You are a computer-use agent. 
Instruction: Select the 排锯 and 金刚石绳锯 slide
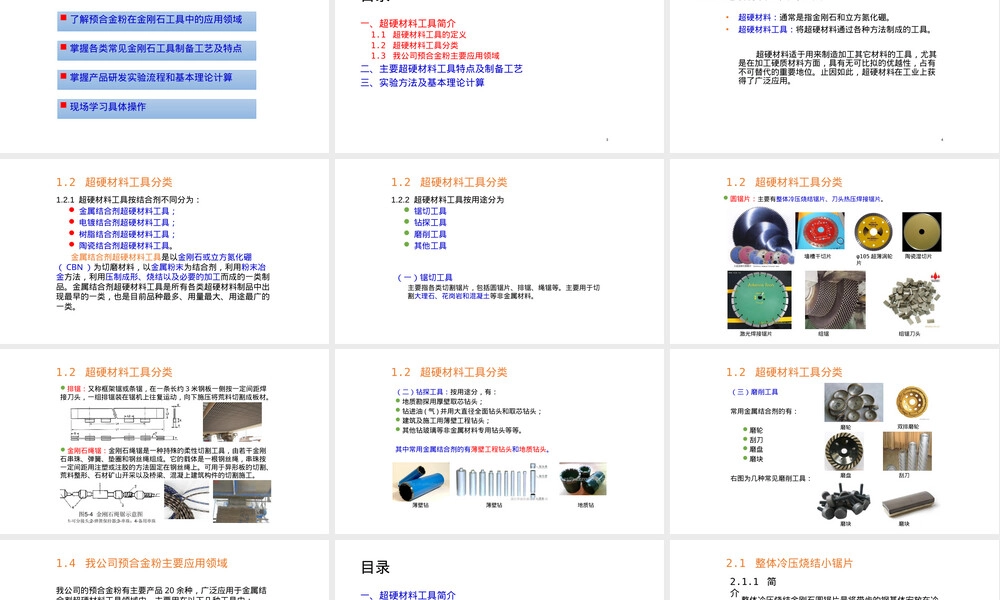tap(165, 441)
